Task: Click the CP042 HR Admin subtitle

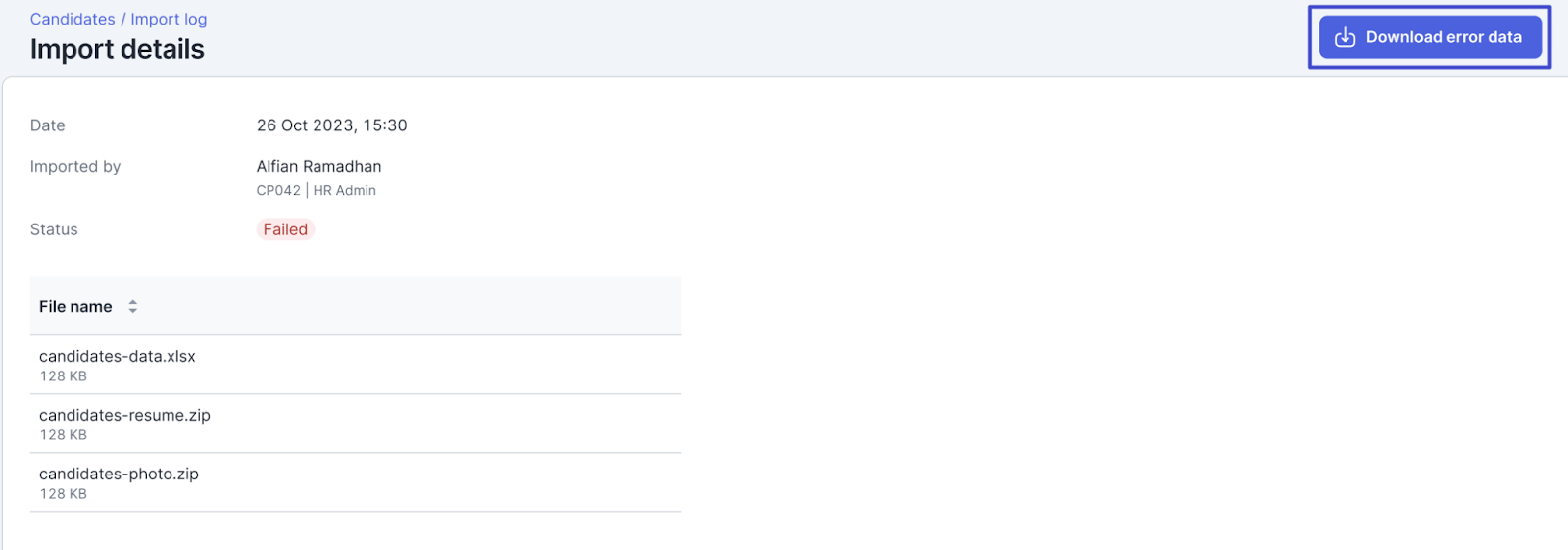Action: pyautogui.click(x=316, y=190)
